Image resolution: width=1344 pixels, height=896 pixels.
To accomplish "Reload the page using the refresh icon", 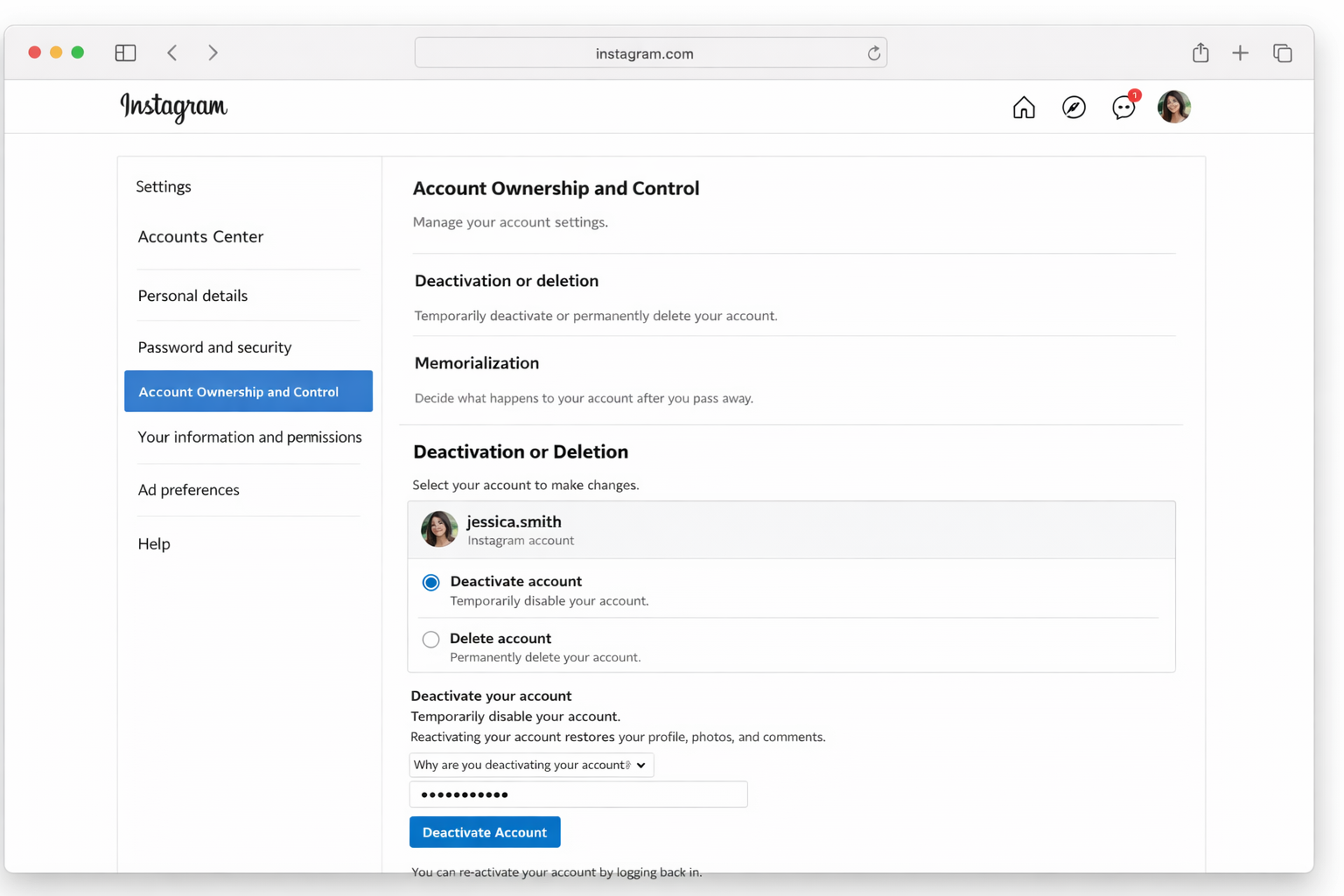I will [x=873, y=52].
